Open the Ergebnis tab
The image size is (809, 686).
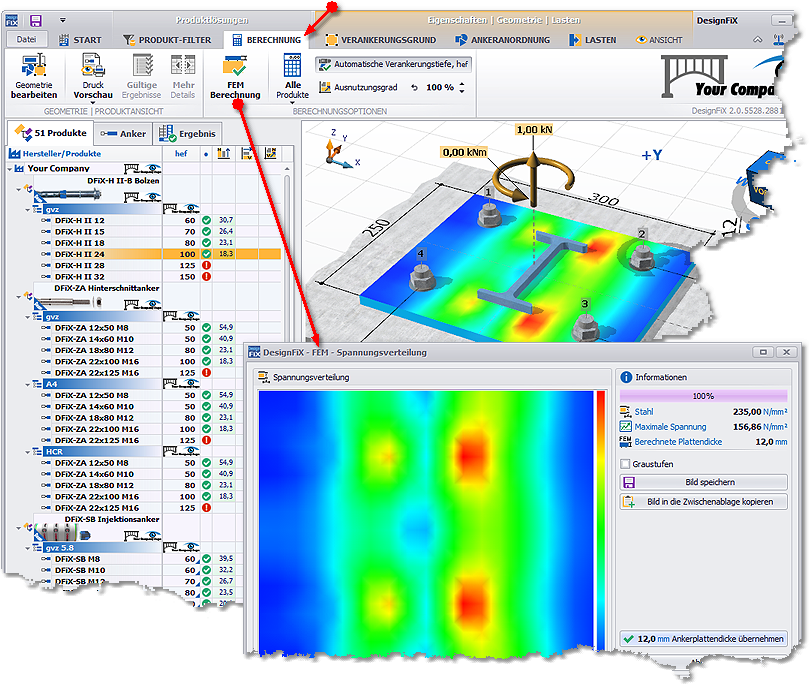188,134
